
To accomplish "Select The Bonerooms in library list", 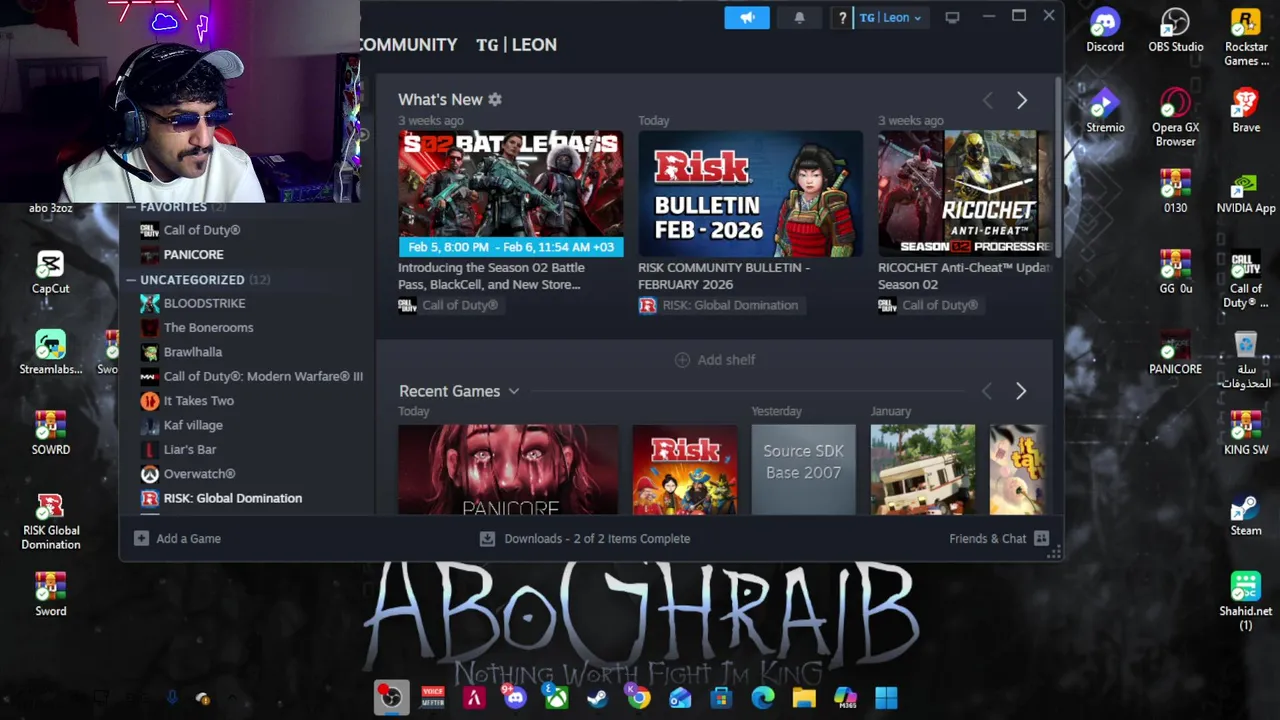I will pos(208,327).
